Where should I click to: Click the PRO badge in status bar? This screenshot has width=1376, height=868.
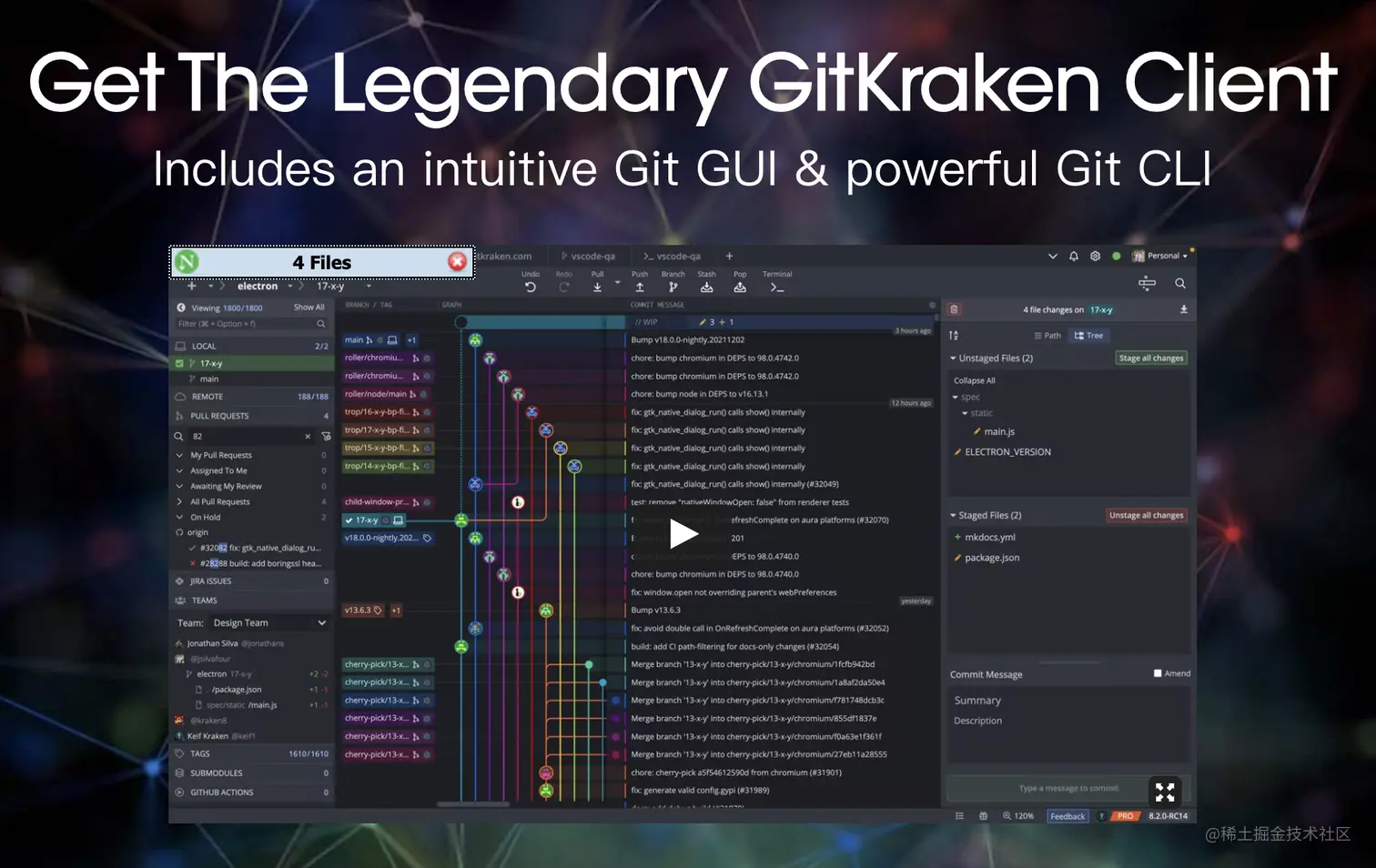1125,816
